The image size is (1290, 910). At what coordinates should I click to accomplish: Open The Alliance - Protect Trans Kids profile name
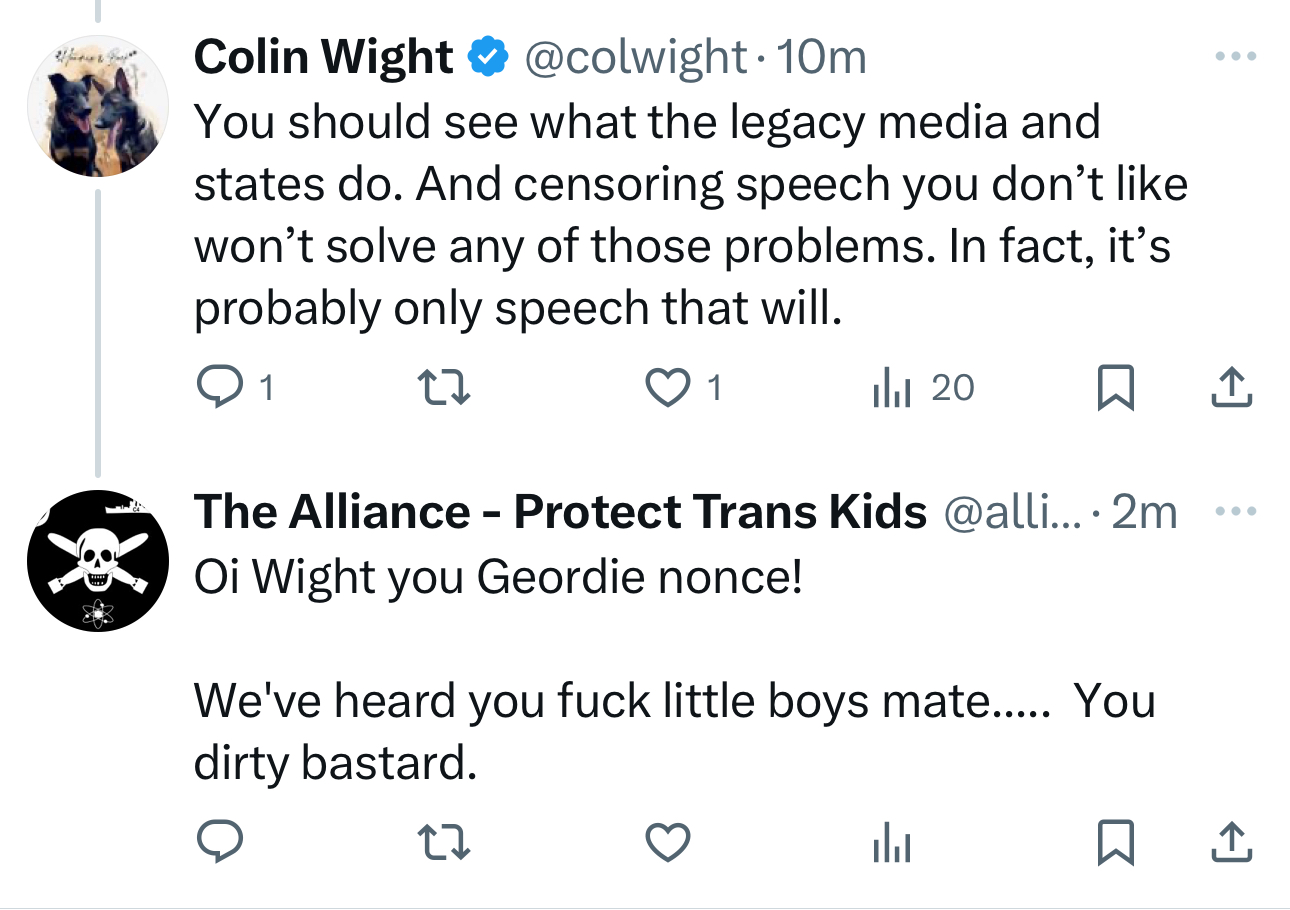pos(560,513)
